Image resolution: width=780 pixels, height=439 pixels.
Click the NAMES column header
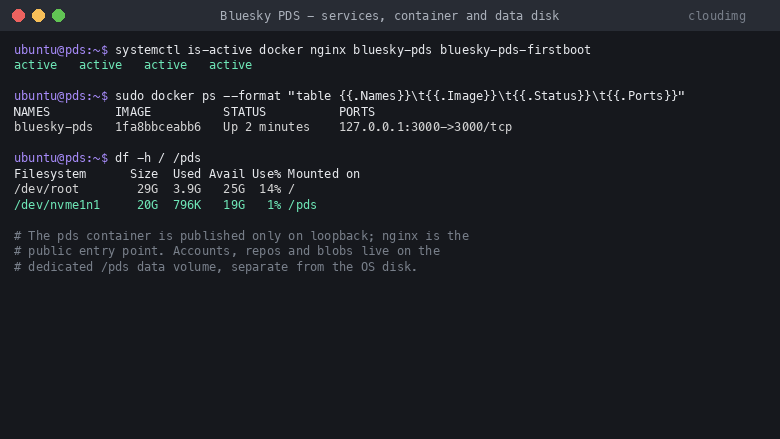(x=32, y=112)
